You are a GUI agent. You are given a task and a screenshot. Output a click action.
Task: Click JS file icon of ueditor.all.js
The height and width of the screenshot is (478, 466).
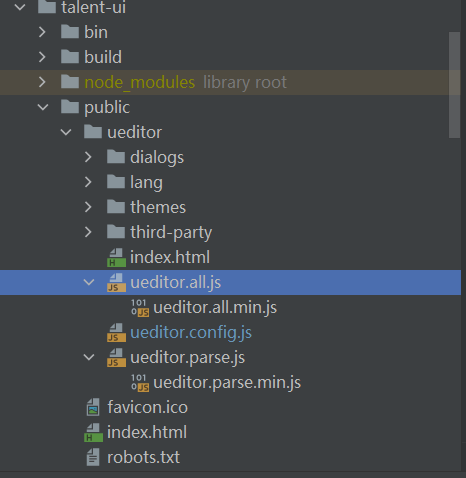[116, 283]
